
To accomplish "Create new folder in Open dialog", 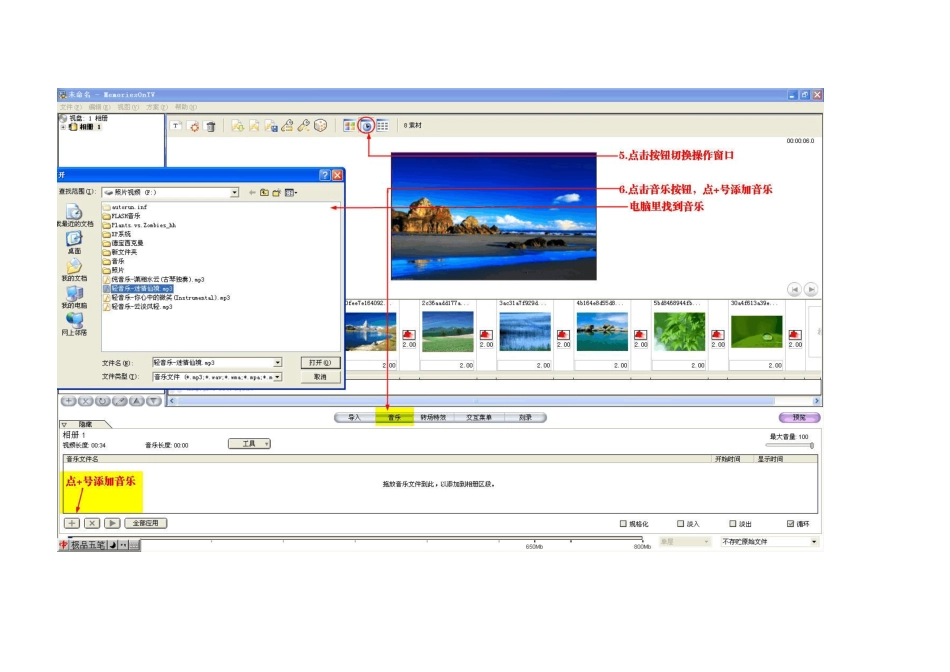I will coord(277,193).
